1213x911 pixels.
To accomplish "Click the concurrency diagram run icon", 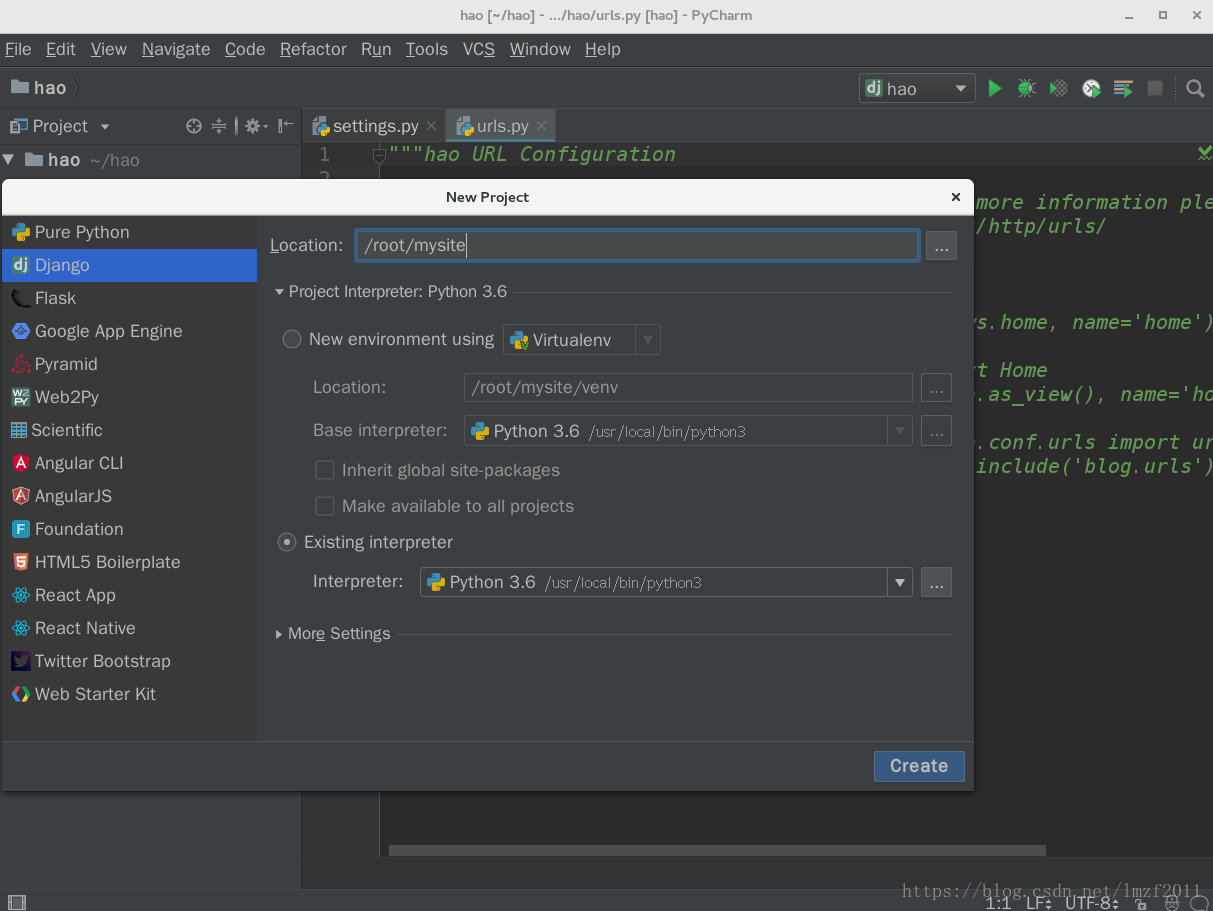I will click(1123, 88).
